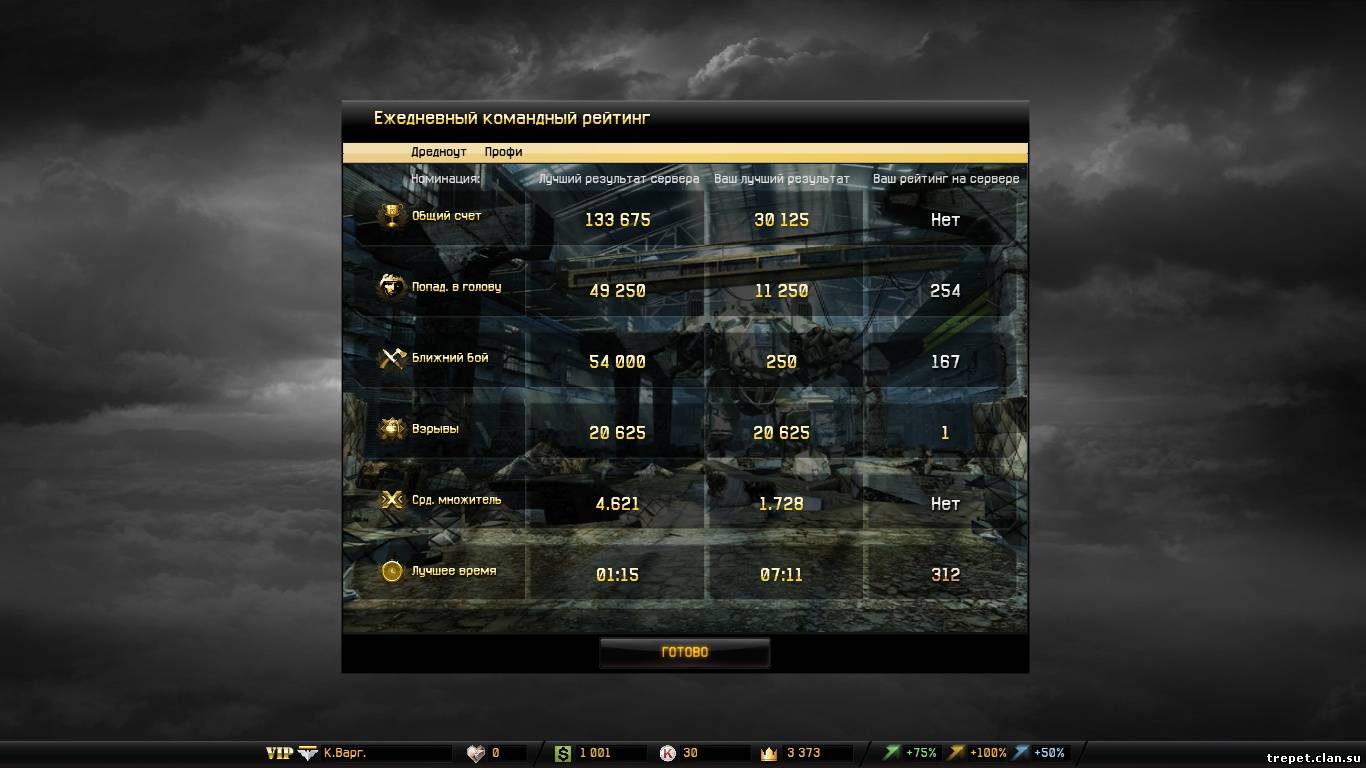Click the green +75% boost arrow icon
Viewport: 1366px width, 768px height.
pos(891,753)
